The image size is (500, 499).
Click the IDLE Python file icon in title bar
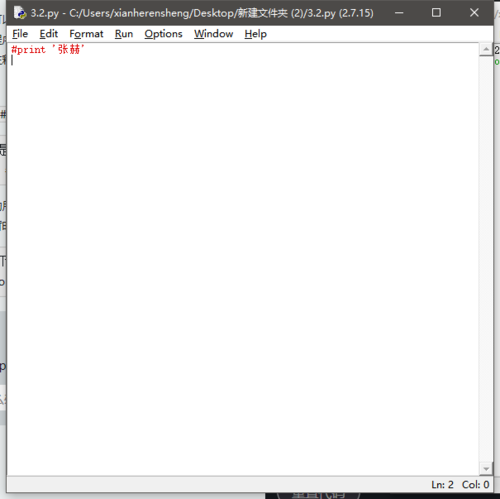pos(20,13)
